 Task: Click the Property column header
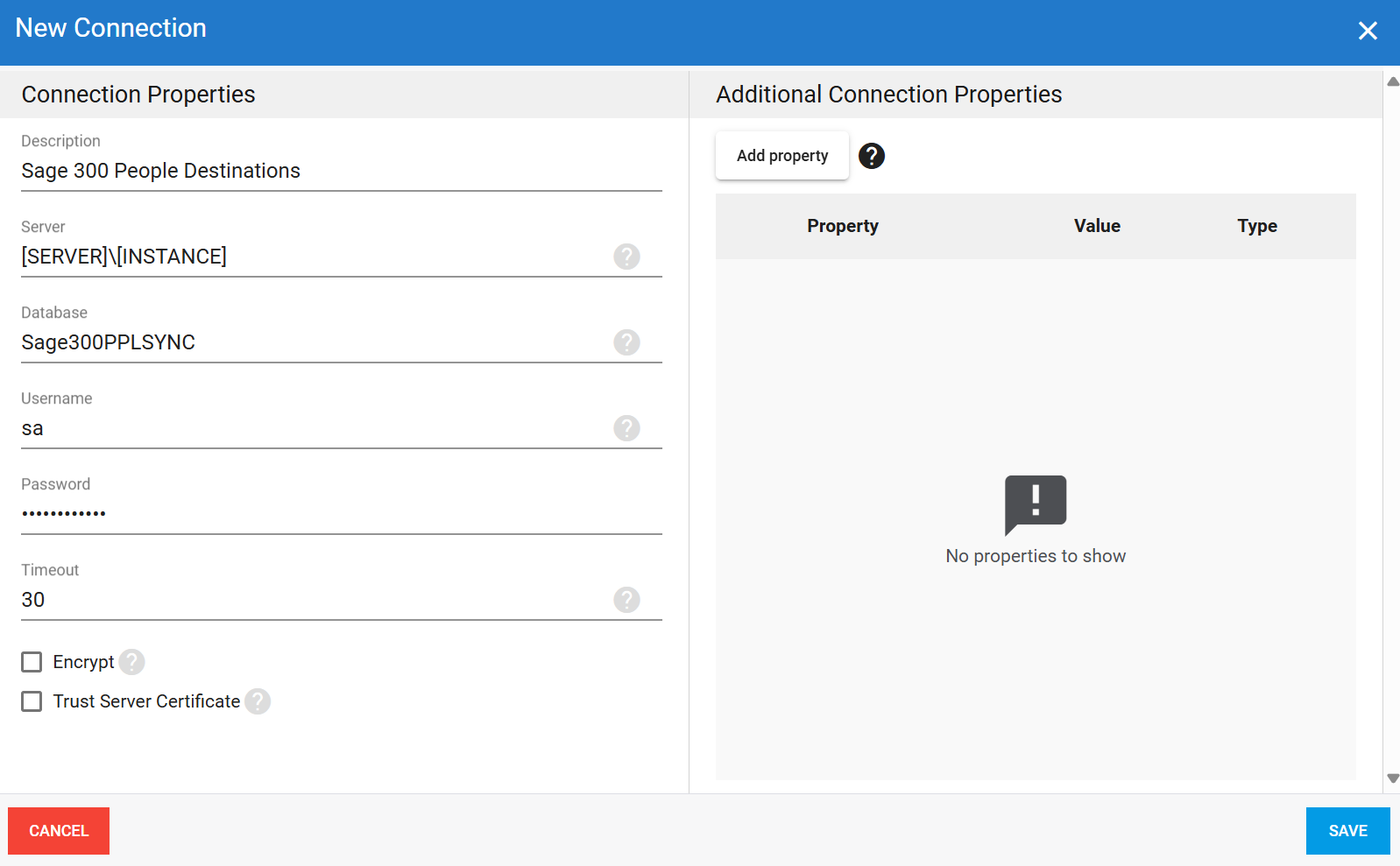tap(842, 226)
